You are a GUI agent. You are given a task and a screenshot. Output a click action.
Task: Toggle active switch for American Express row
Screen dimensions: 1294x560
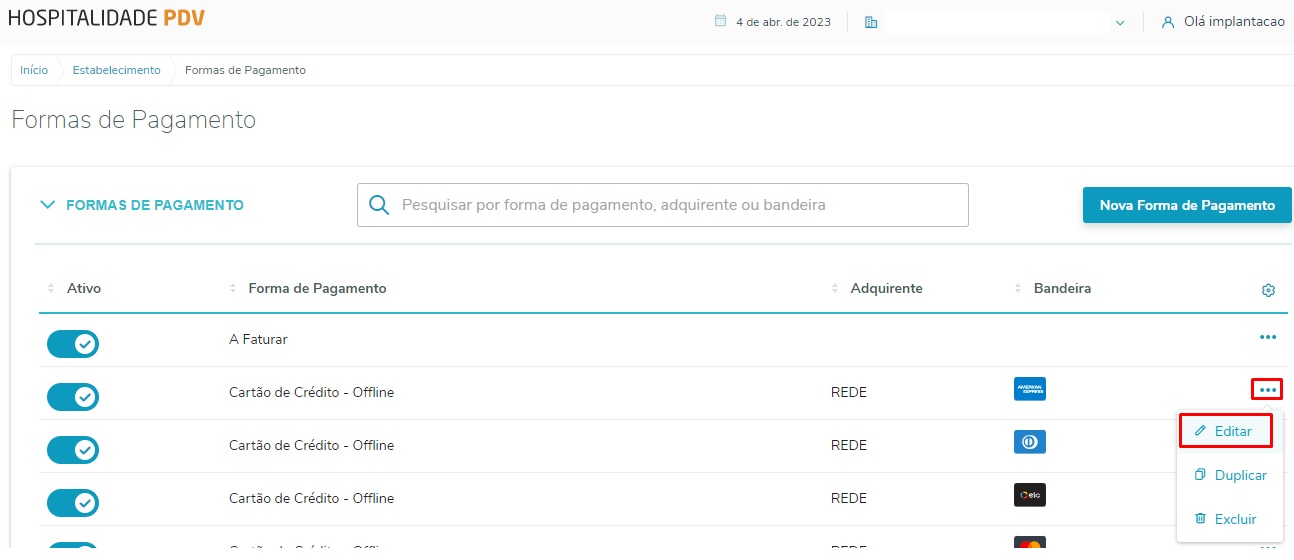click(x=73, y=397)
